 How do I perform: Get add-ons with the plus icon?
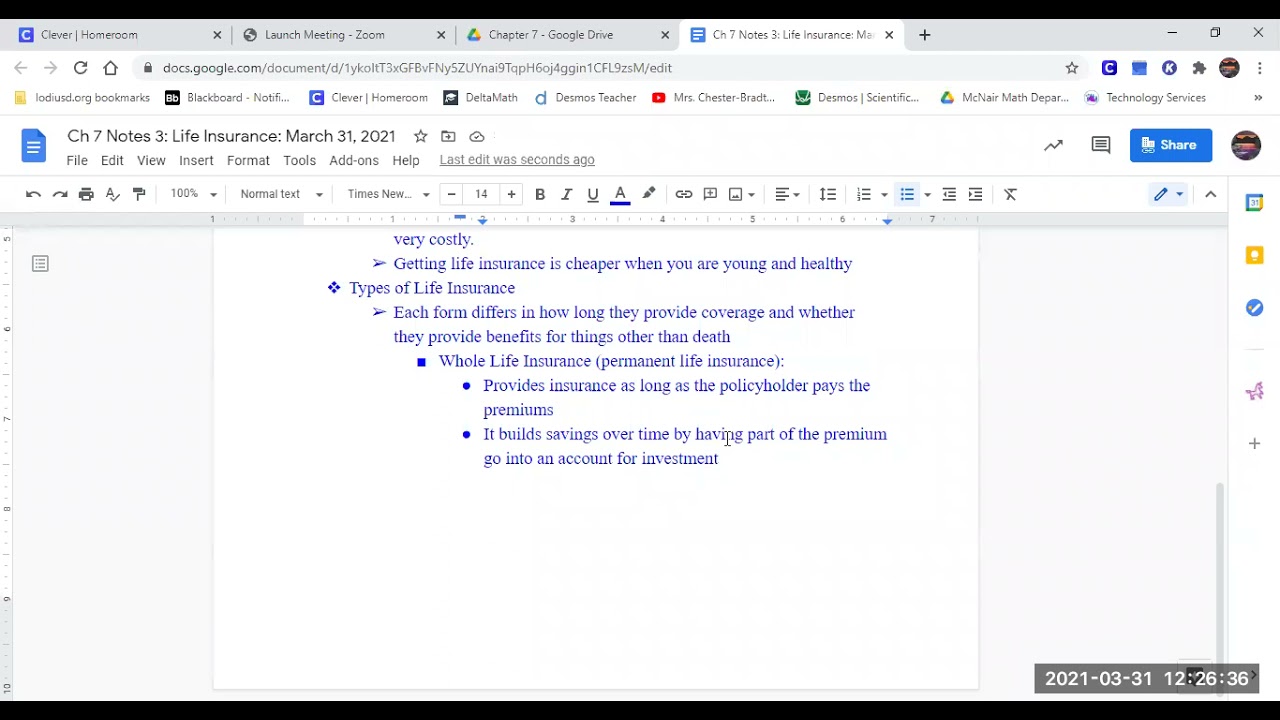point(1254,443)
